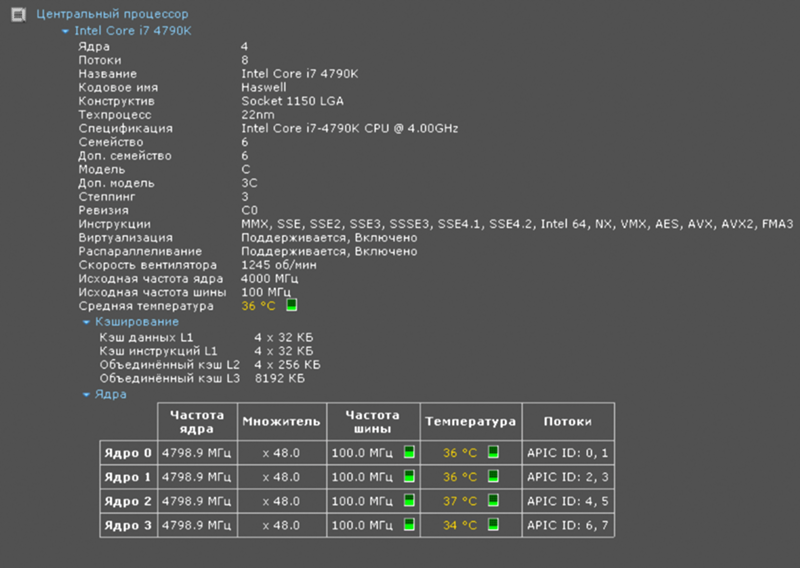
Task: Click the 4 x 256 КБ L2 cache value
Action: [x=287, y=365]
